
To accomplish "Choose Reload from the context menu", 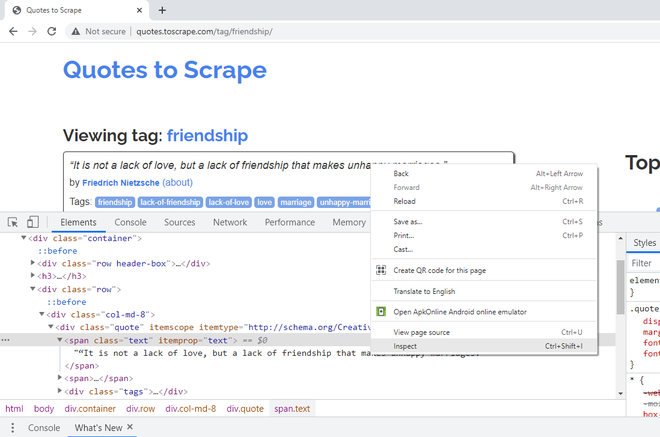I will click(x=484, y=201).
